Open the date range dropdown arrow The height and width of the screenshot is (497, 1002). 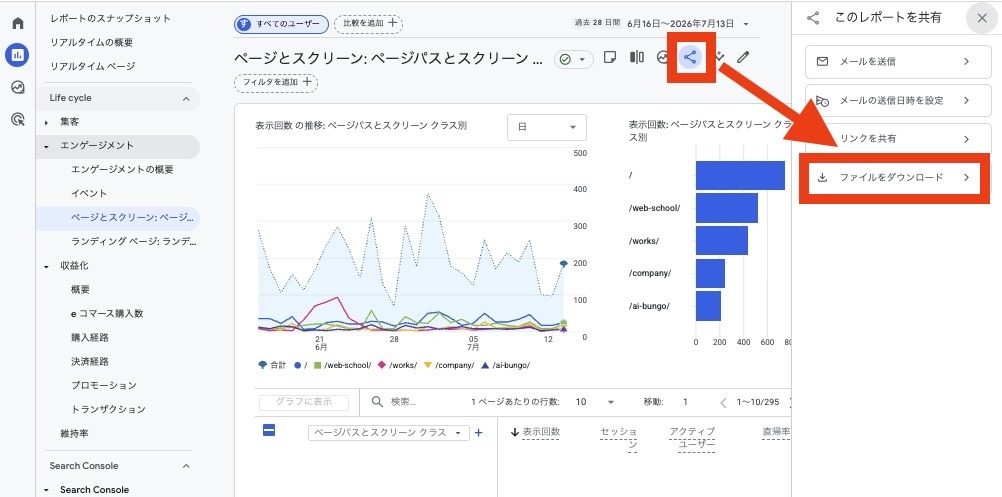(746, 24)
